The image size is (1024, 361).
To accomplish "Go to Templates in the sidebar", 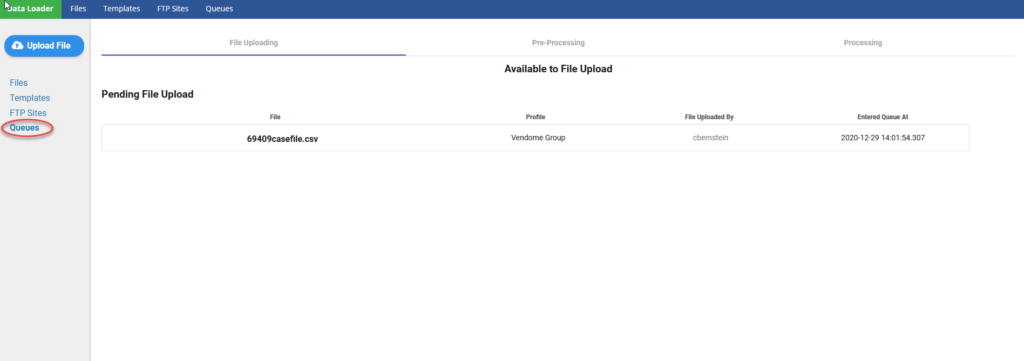I will (30, 98).
